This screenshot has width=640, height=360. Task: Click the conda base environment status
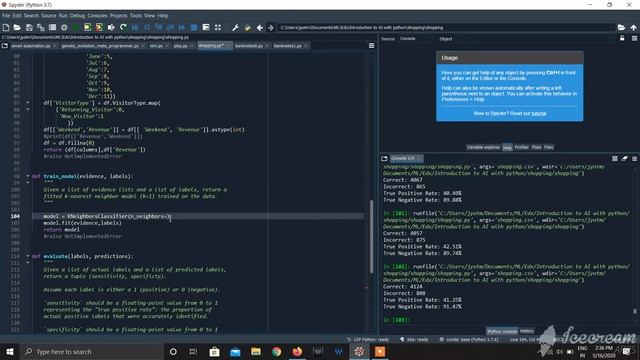(x=469, y=340)
